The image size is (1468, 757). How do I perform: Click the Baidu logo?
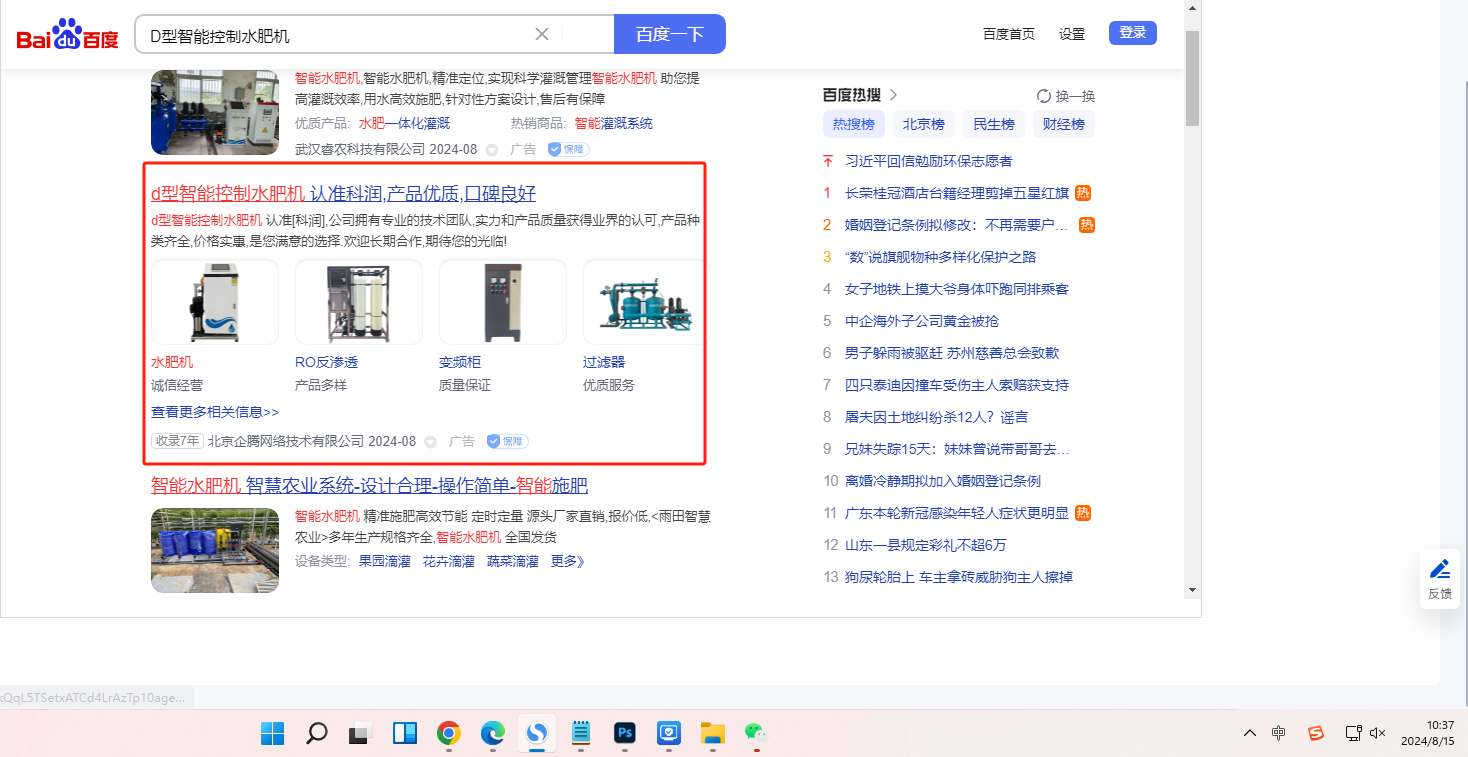(67, 35)
